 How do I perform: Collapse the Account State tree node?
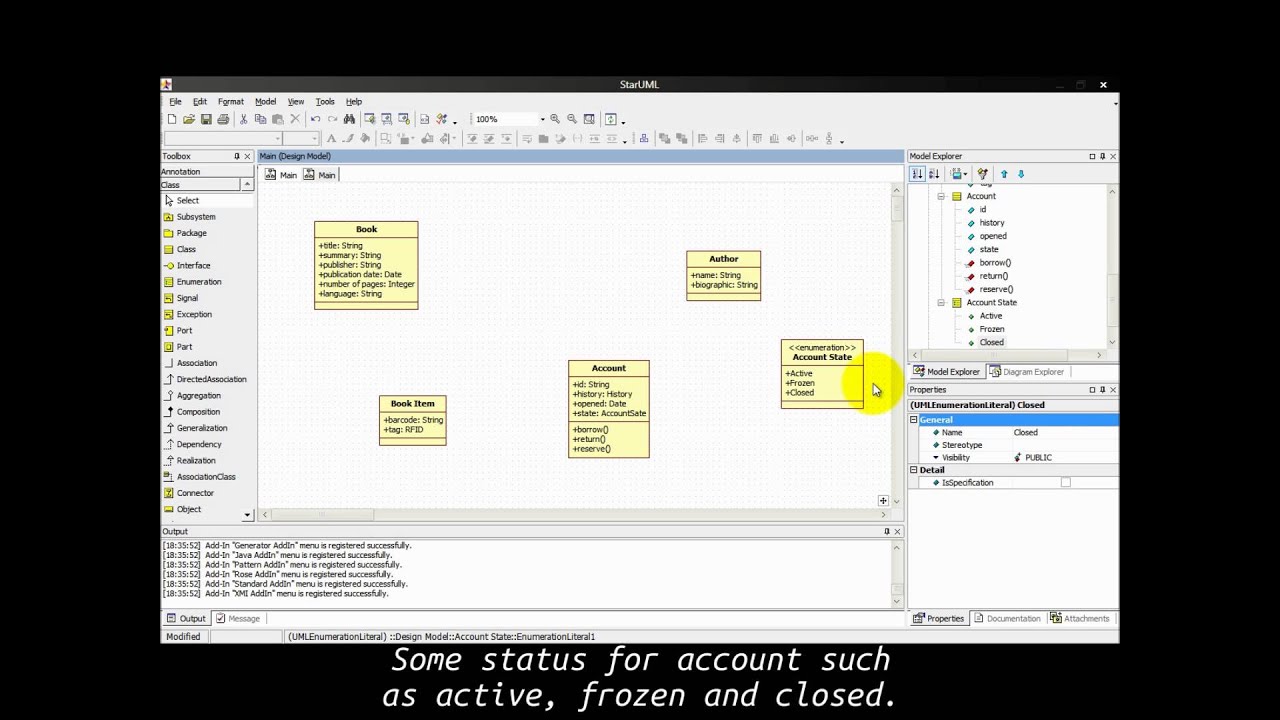tap(941, 302)
